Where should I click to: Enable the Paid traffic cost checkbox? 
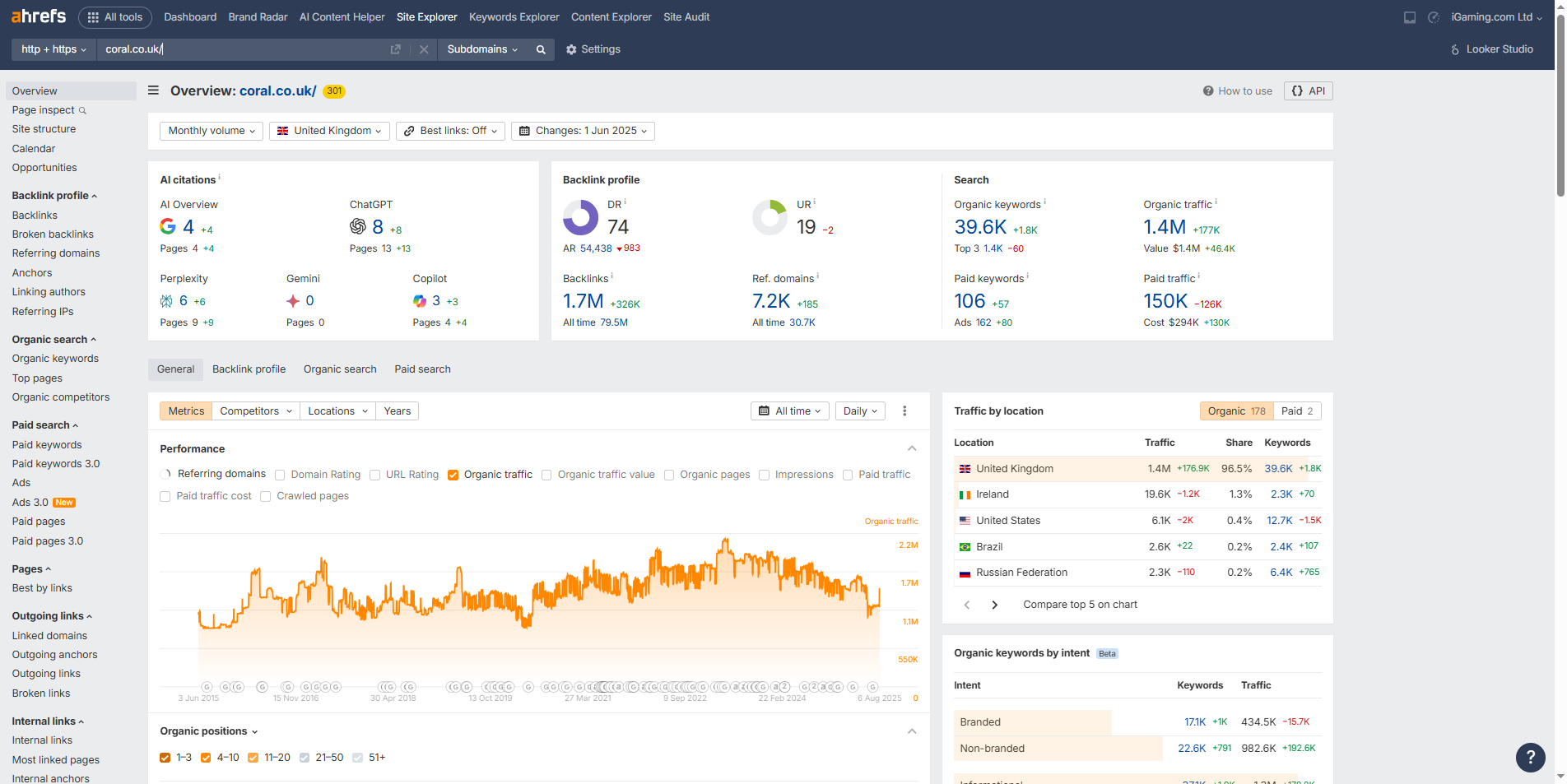click(x=165, y=496)
